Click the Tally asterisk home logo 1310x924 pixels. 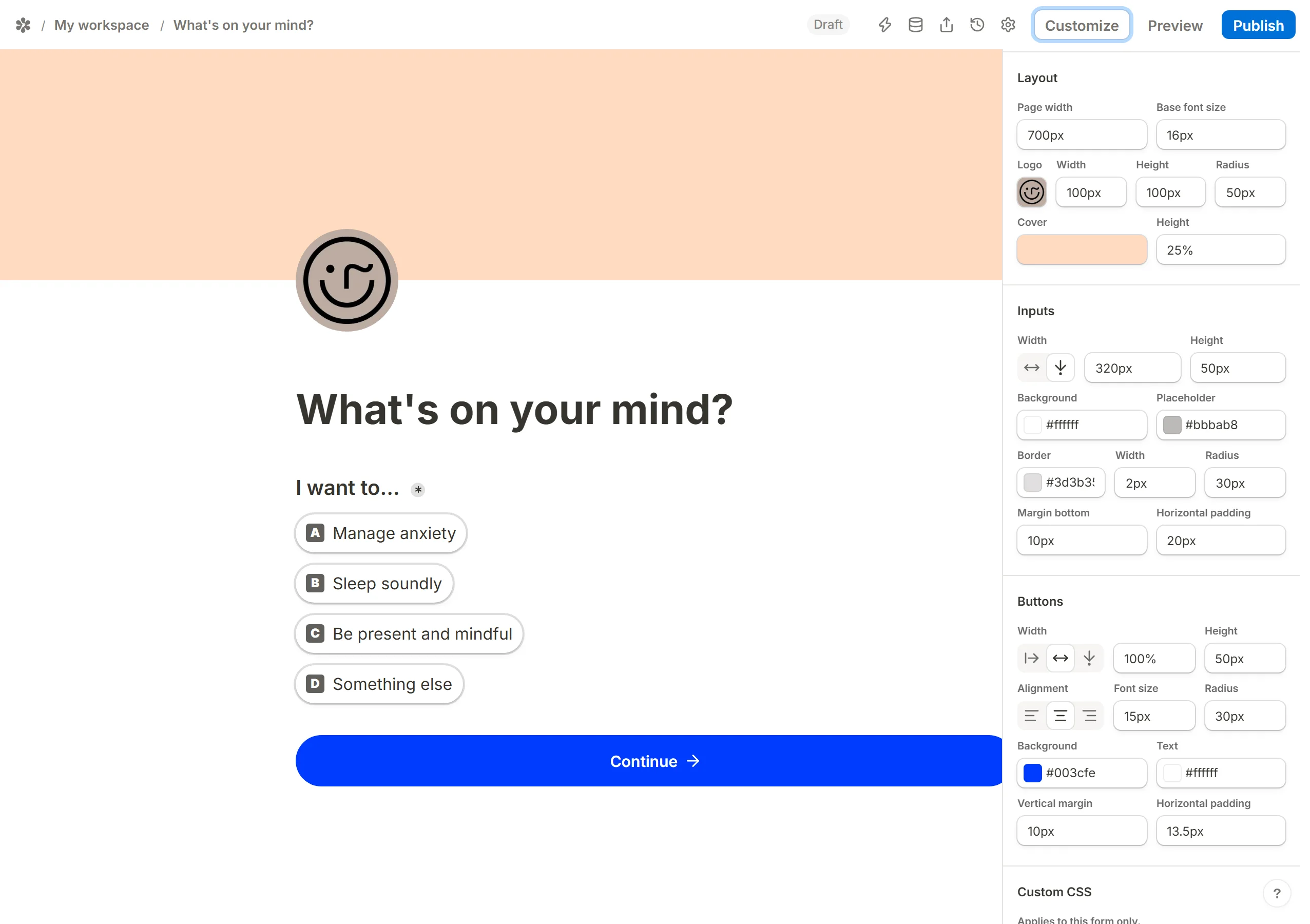[x=23, y=25]
